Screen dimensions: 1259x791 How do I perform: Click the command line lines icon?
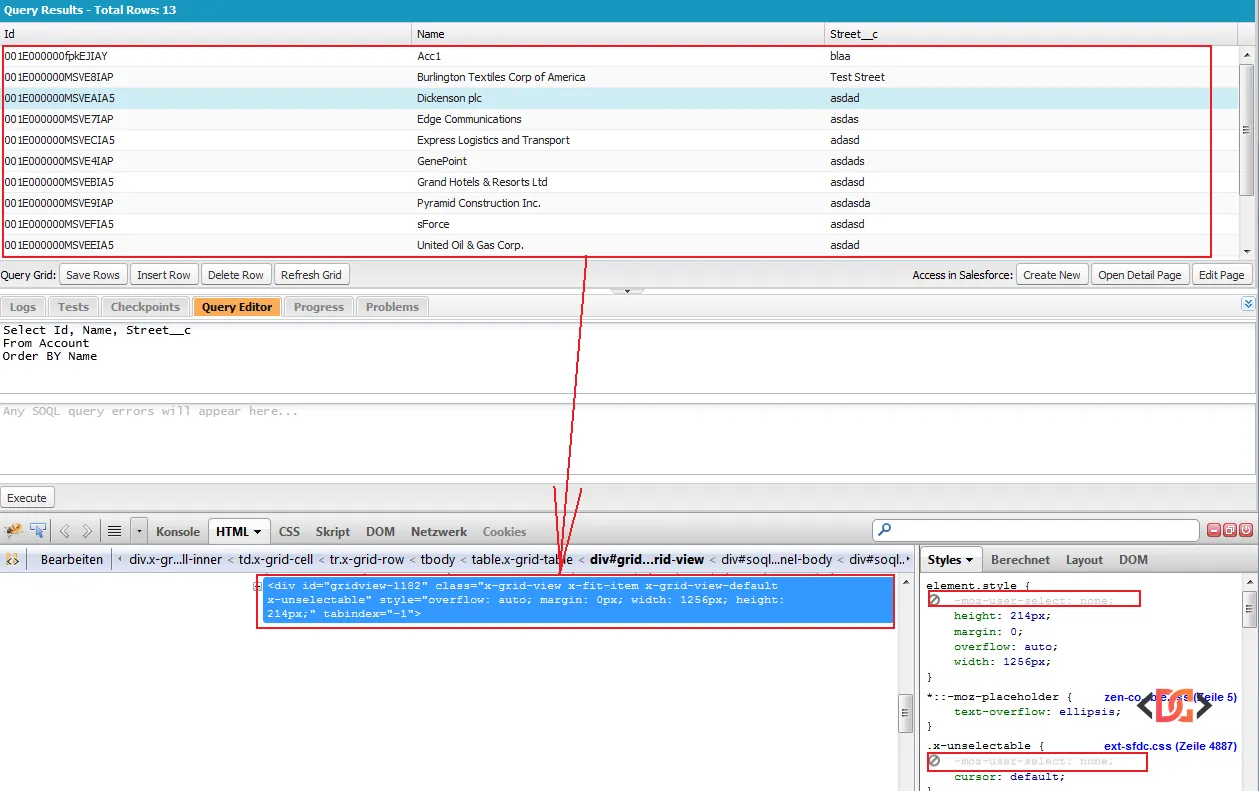(x=114, y=531)
